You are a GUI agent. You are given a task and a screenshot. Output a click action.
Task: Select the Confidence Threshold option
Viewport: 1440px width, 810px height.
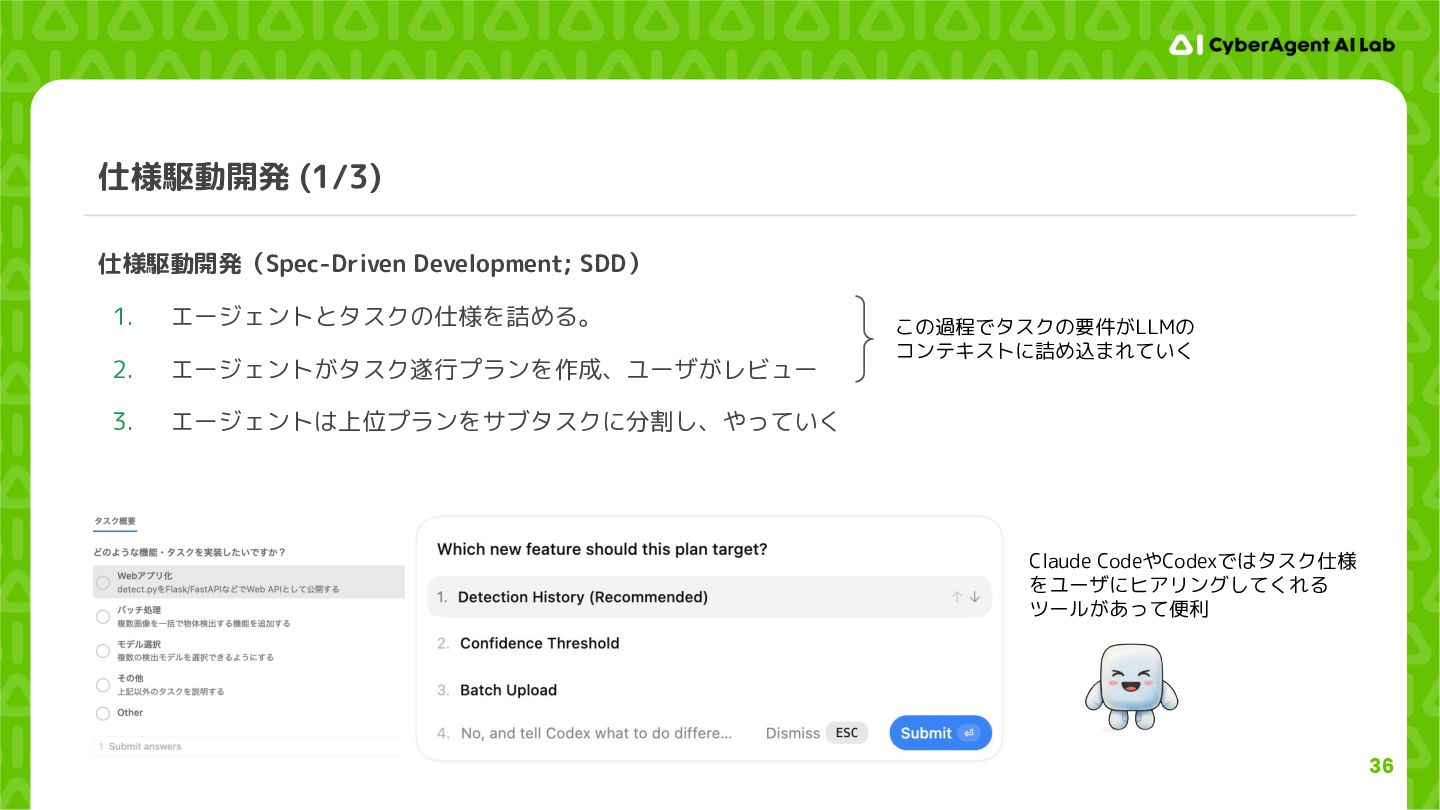[539, 643]
